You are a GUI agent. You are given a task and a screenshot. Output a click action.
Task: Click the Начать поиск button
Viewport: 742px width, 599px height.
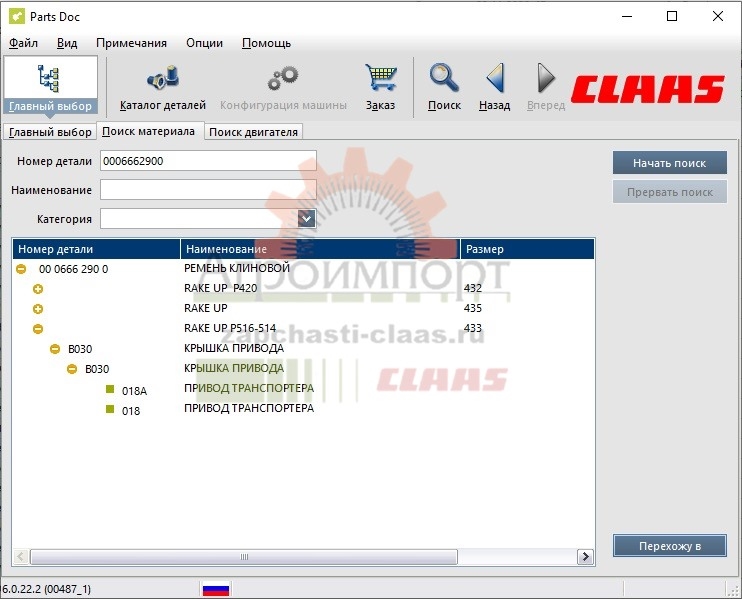click(x=670, y=163)
